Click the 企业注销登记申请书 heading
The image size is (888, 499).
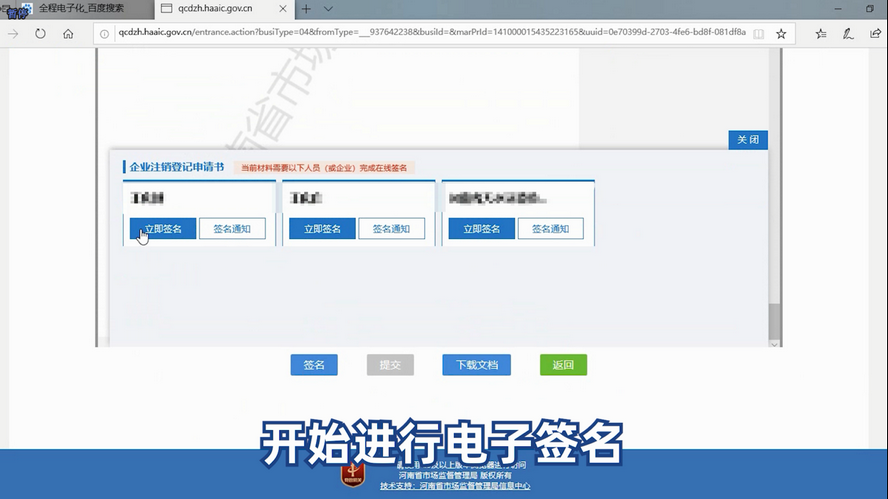point(177,167)
